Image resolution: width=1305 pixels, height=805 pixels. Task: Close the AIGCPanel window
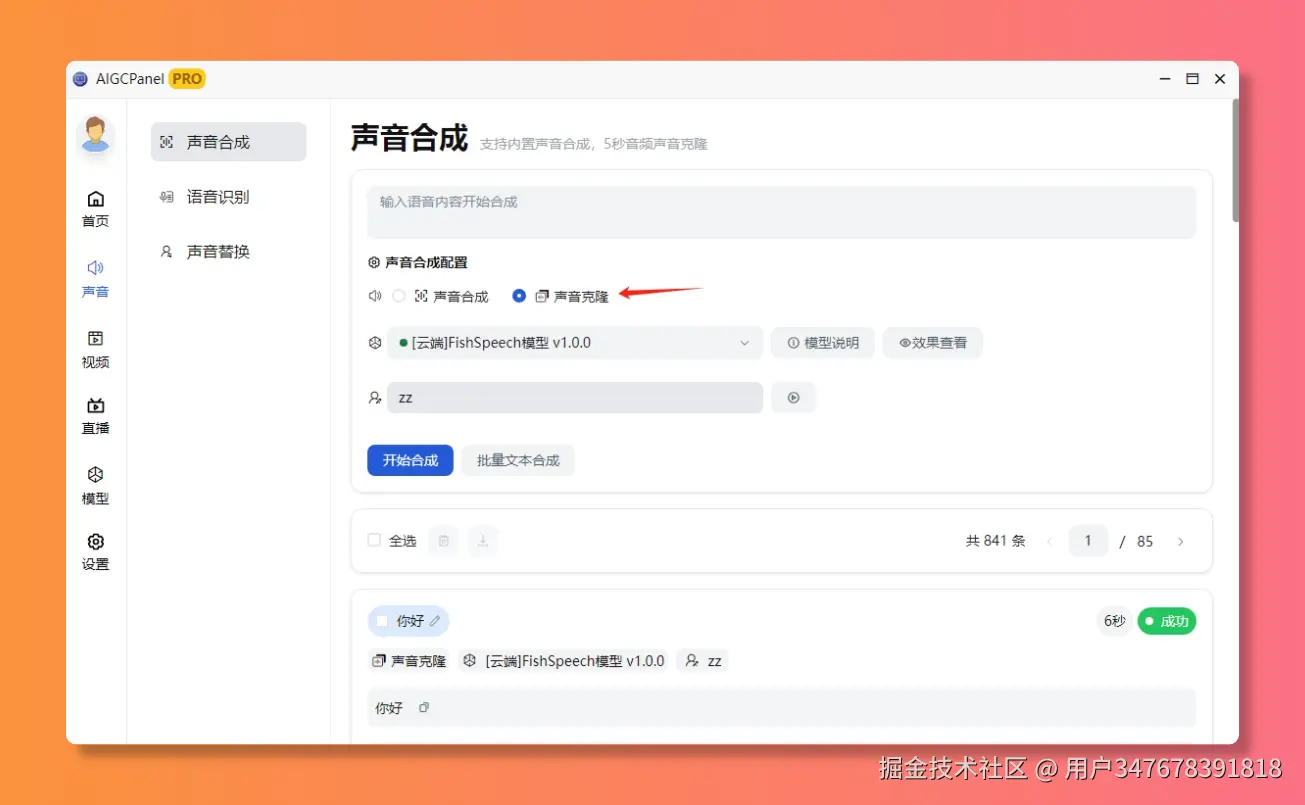point(1220,79)
